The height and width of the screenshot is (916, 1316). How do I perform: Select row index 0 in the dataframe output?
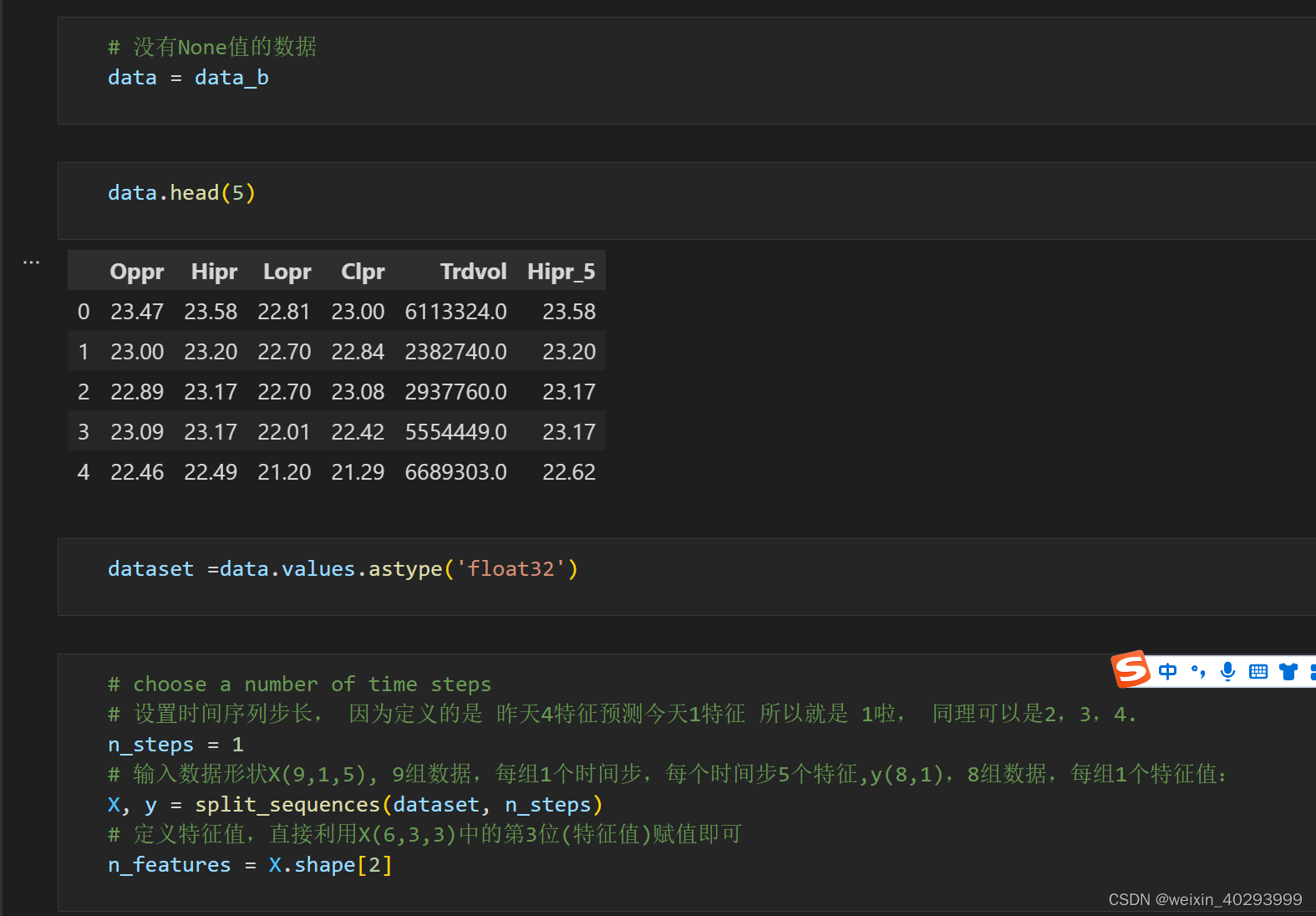[84, 312]
